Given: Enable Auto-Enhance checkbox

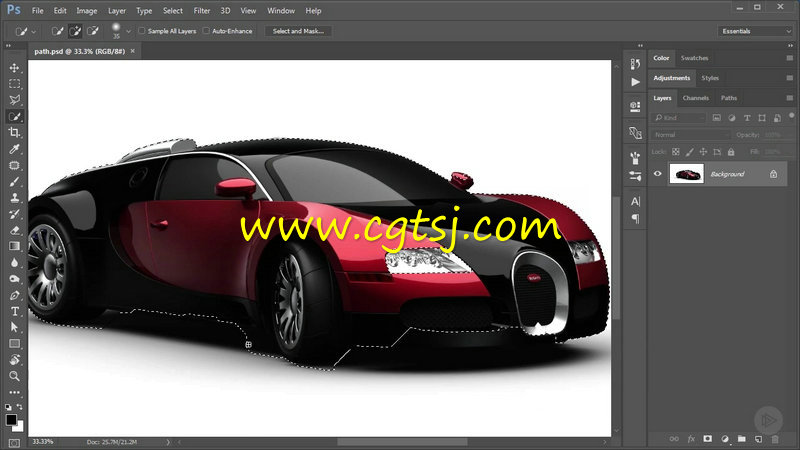Looking at the screenshot, I should tap(206, 31).
